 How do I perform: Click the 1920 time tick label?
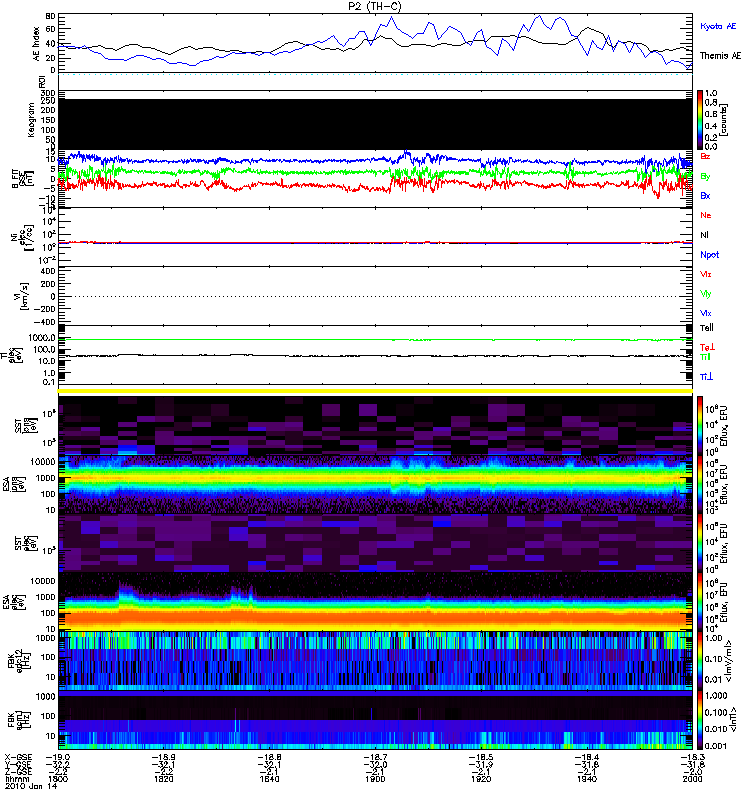[x=481, y=779]
